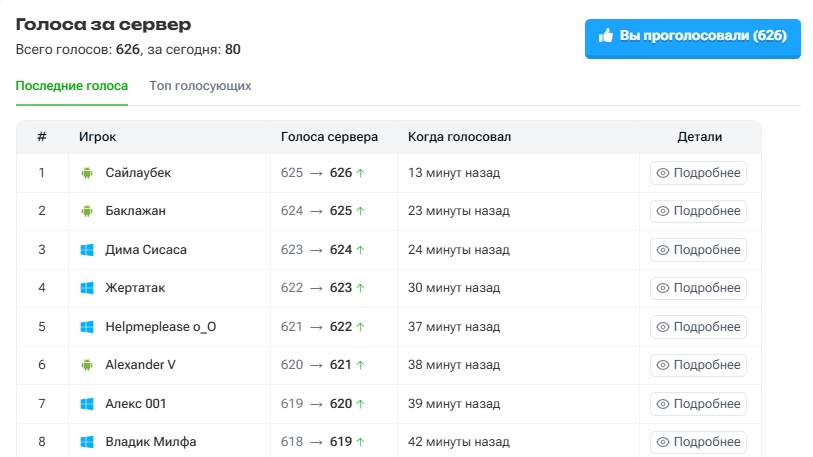Open Подробнее for Сайлаубек's vote

tap(698, 173)
